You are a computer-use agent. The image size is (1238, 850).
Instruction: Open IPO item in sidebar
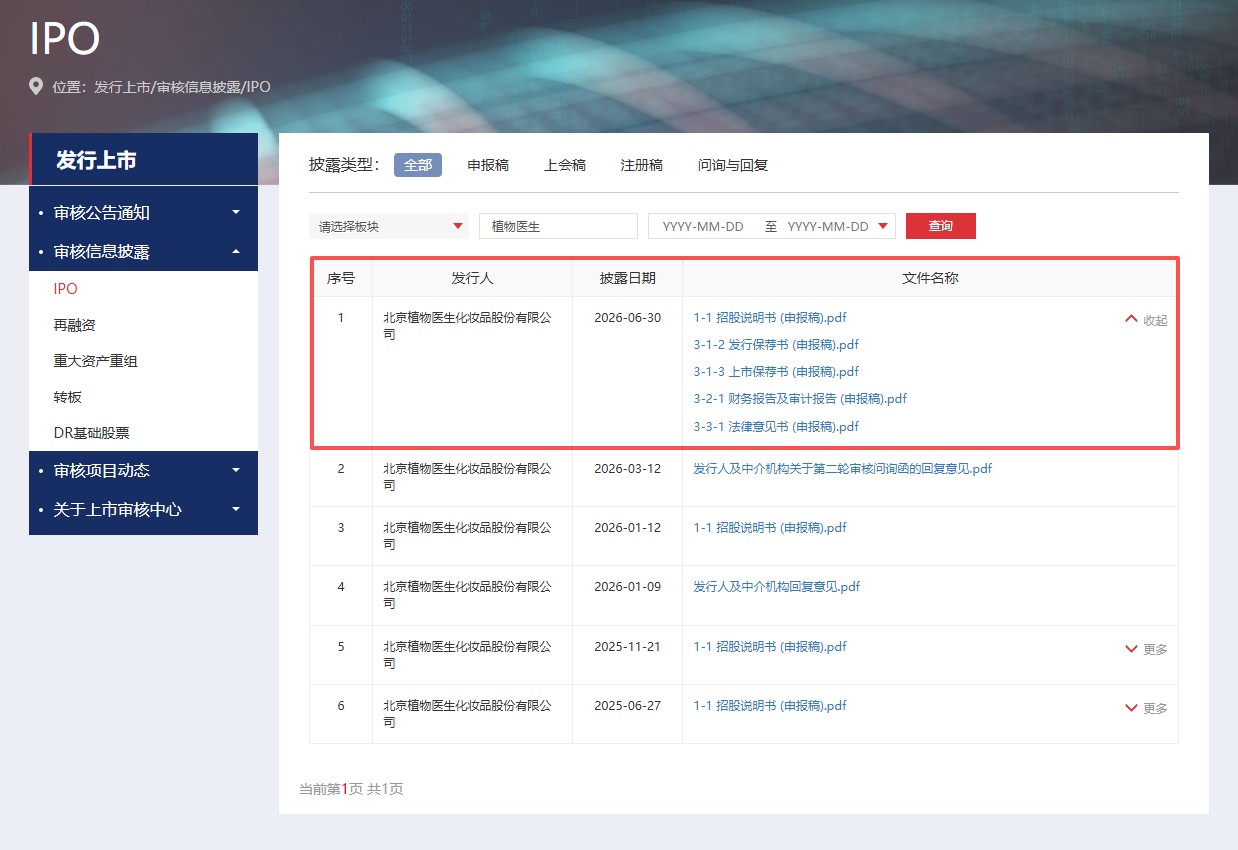coord(66,289)
